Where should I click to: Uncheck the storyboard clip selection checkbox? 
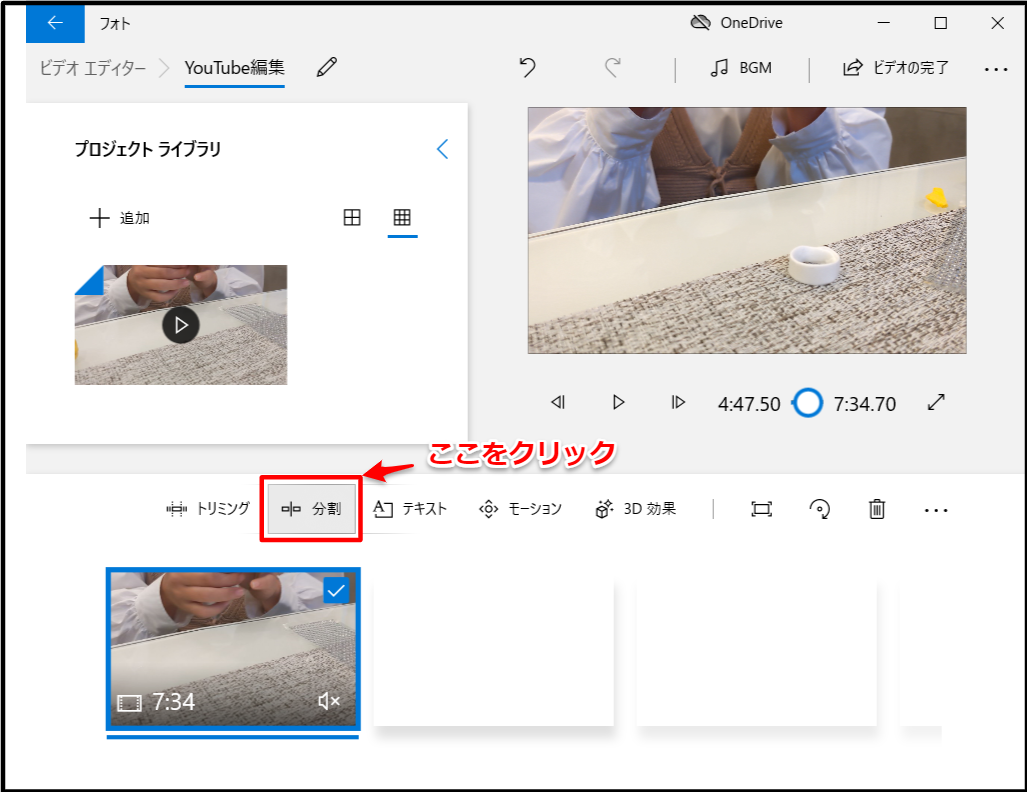[x=337, y=590]
